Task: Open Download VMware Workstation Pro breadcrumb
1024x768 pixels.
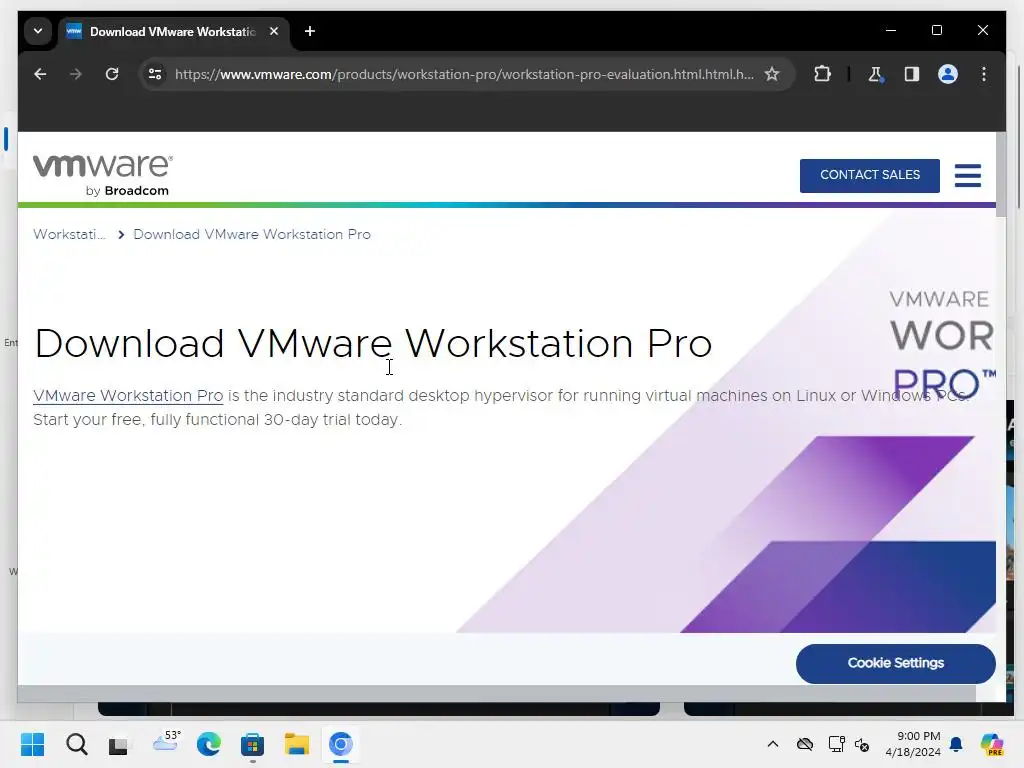Action: (252, 234)
